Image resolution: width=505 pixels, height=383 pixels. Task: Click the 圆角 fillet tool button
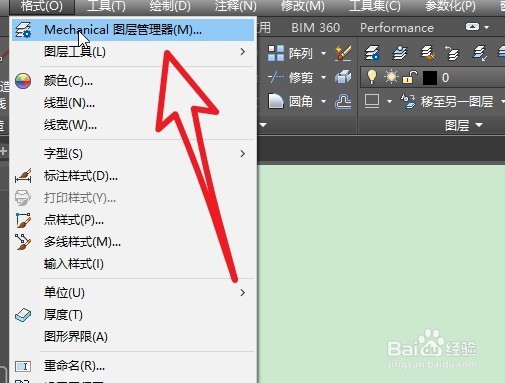[x=290, y=101]
